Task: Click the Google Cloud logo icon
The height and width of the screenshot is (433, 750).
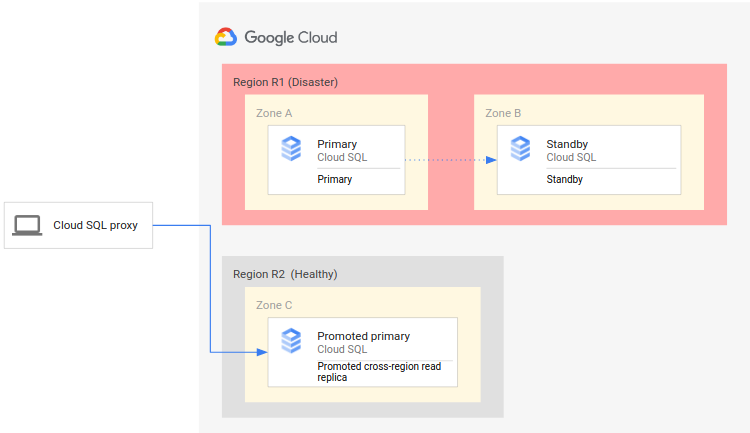Action: click(225, 37)
